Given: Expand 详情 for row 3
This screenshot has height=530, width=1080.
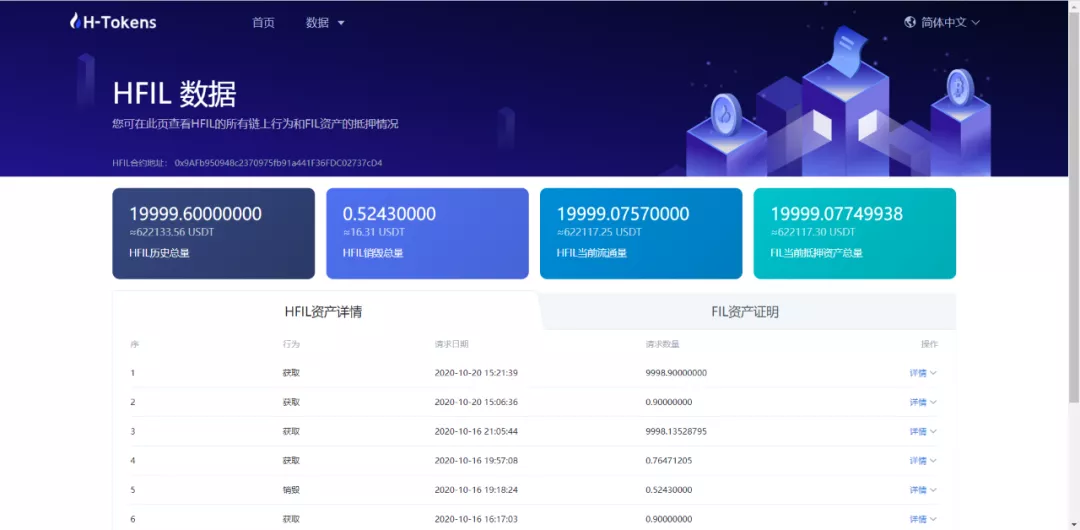Looking at the screenshot, I should pos(923,431).
